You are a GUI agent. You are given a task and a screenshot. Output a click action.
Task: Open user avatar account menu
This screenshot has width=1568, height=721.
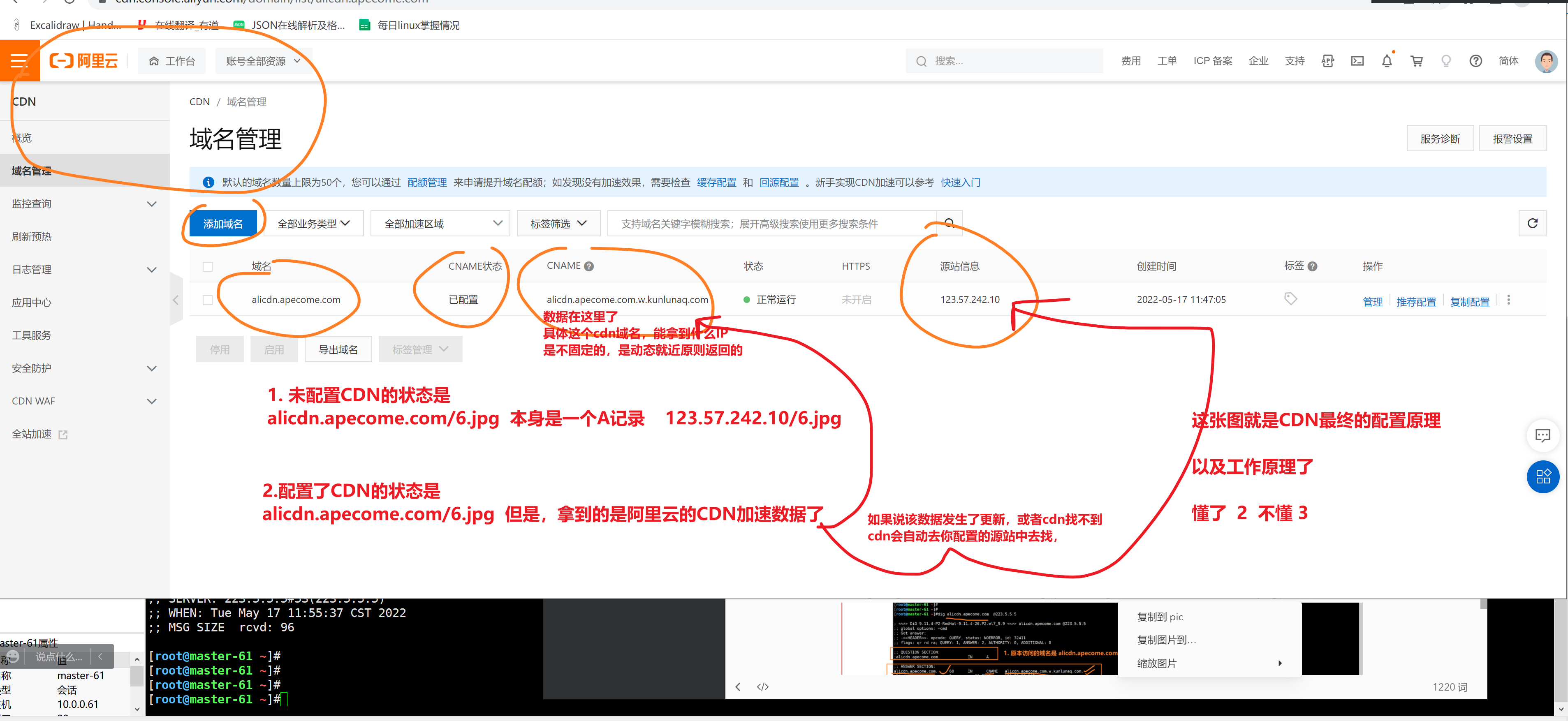[1546, 61]
